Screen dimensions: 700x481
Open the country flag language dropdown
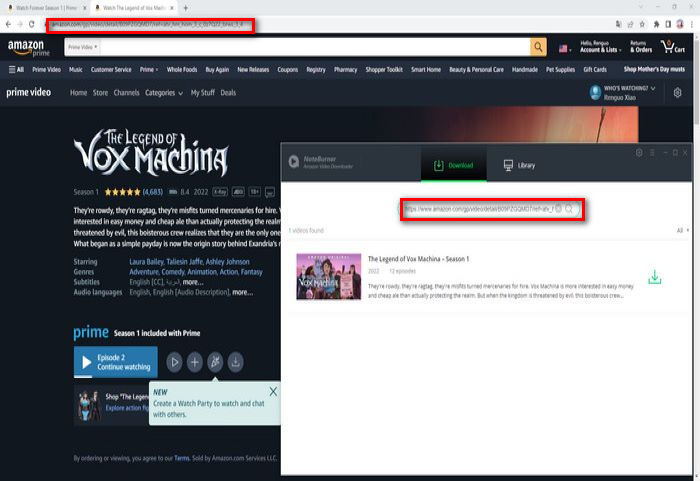565,48
